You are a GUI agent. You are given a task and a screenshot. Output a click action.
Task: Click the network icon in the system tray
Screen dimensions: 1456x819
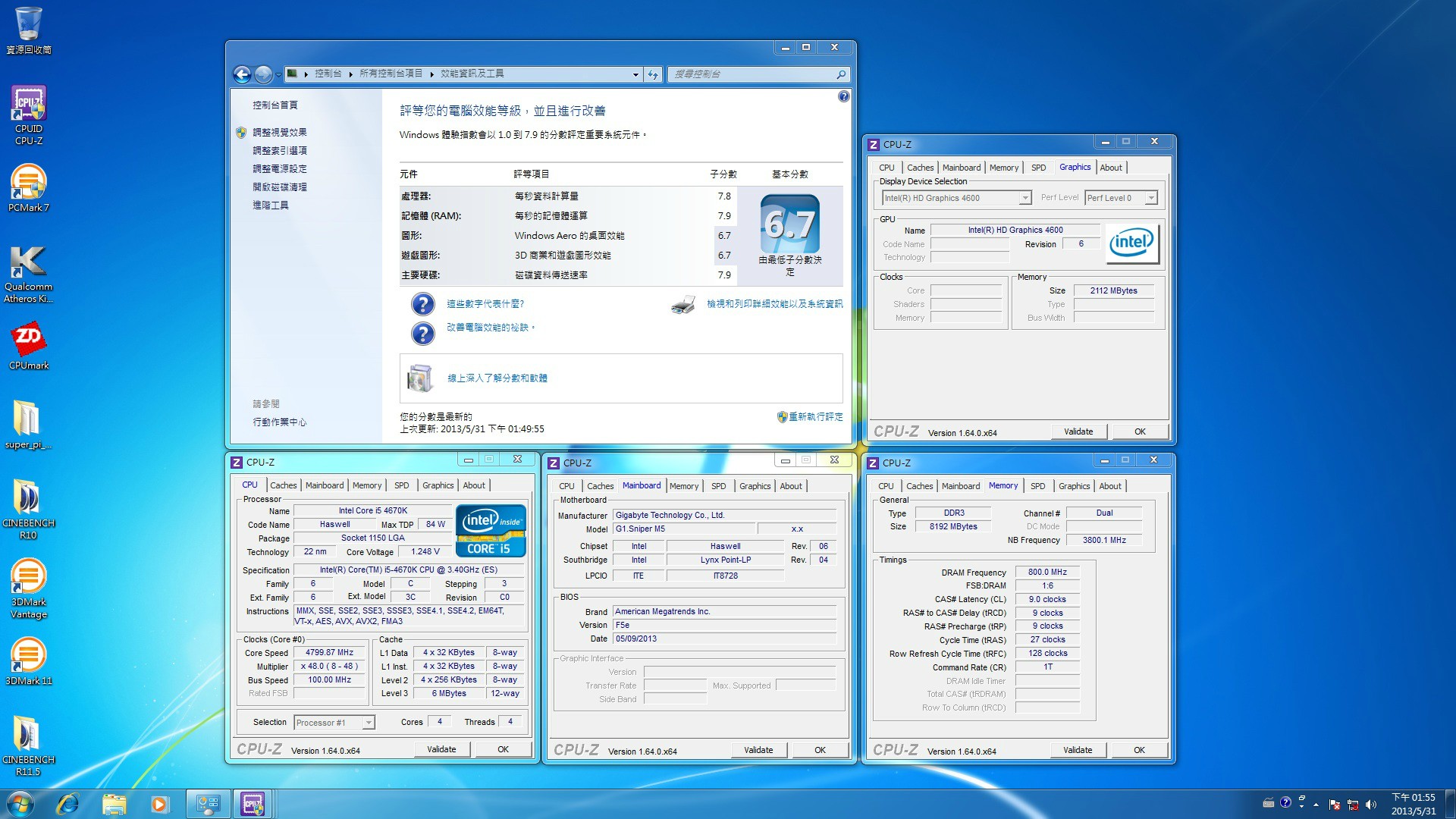coord(1353,804)
